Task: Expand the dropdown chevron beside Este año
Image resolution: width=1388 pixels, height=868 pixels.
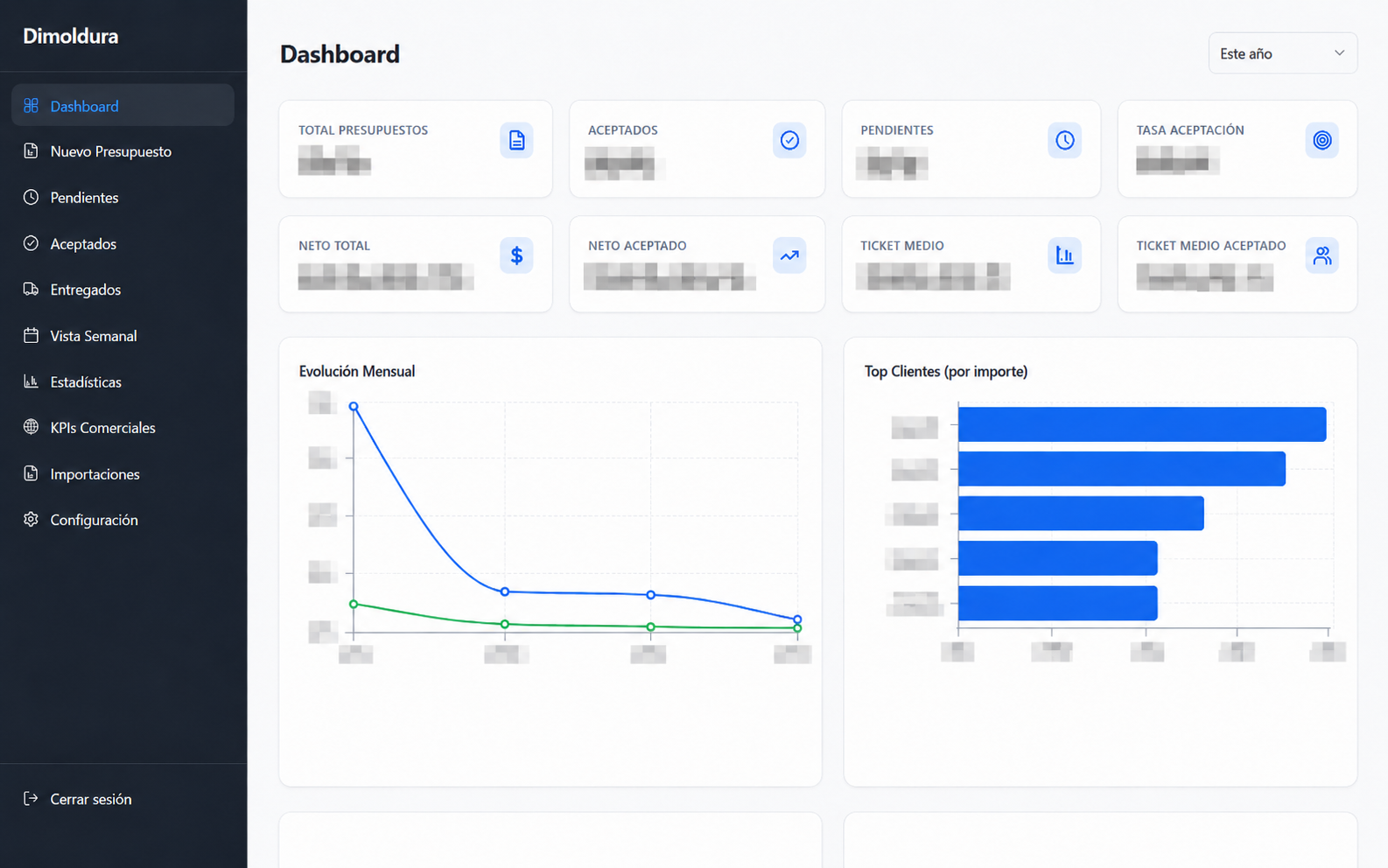Action: tap(1339, 53)
